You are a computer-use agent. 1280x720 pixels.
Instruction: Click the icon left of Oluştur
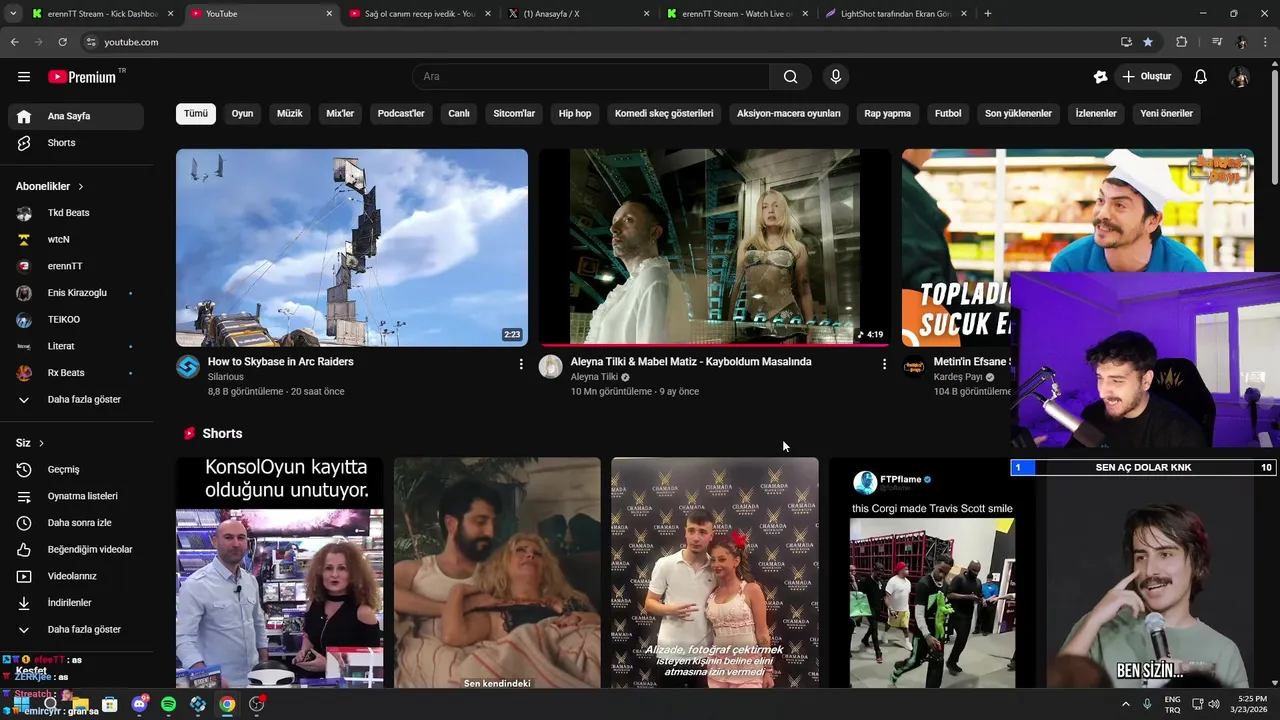pos(1100,77)
